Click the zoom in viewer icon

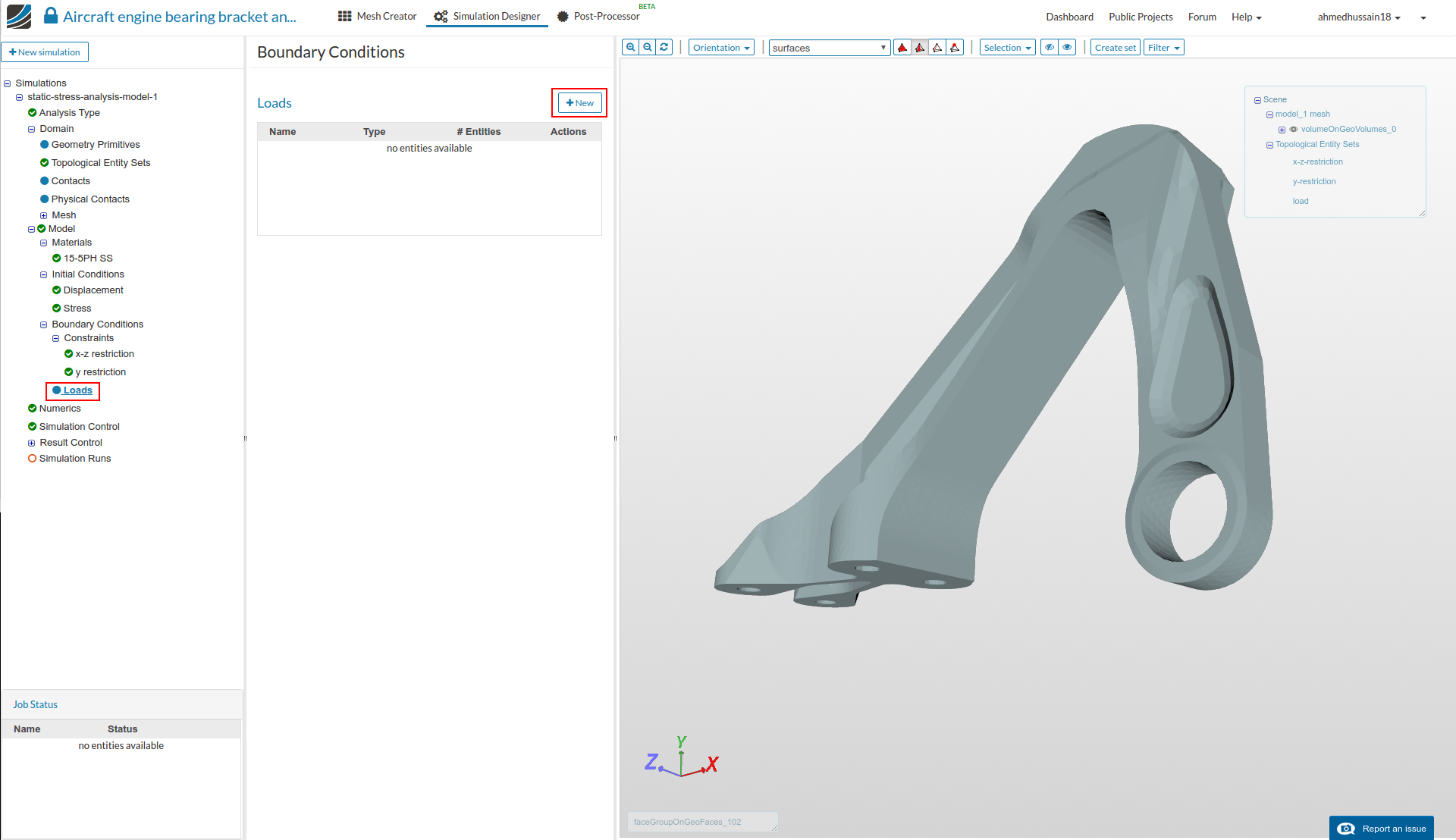pyautogui.click(x=630, y=47)
